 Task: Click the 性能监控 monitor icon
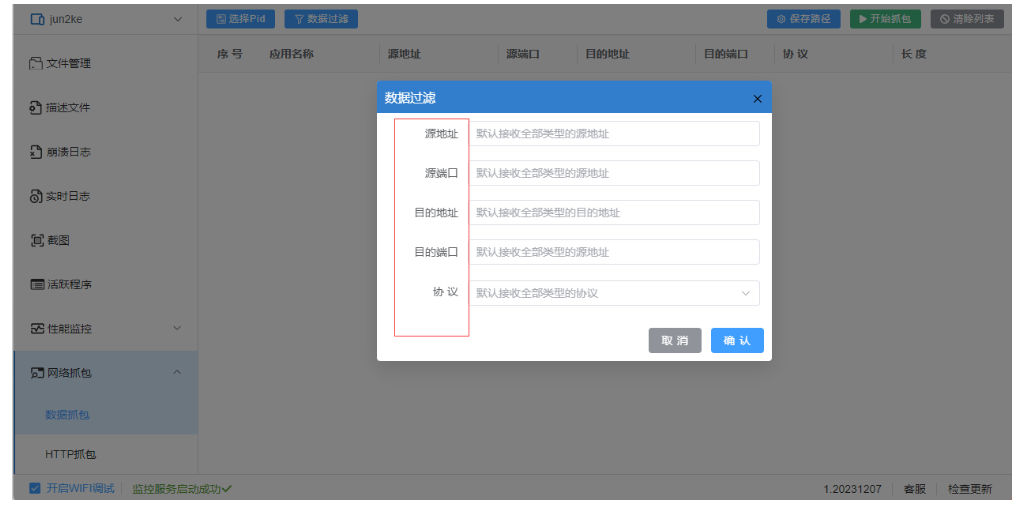pyautogui.click(x=37, y=328)
